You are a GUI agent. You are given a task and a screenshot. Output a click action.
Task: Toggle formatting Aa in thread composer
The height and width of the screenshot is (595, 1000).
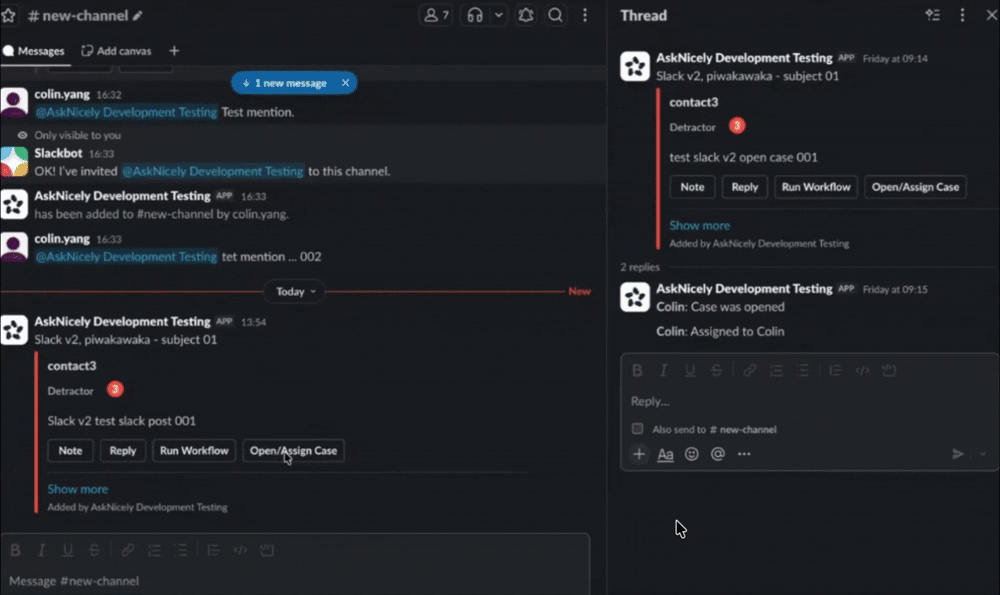pyautogui.click(x=665, y=454)
